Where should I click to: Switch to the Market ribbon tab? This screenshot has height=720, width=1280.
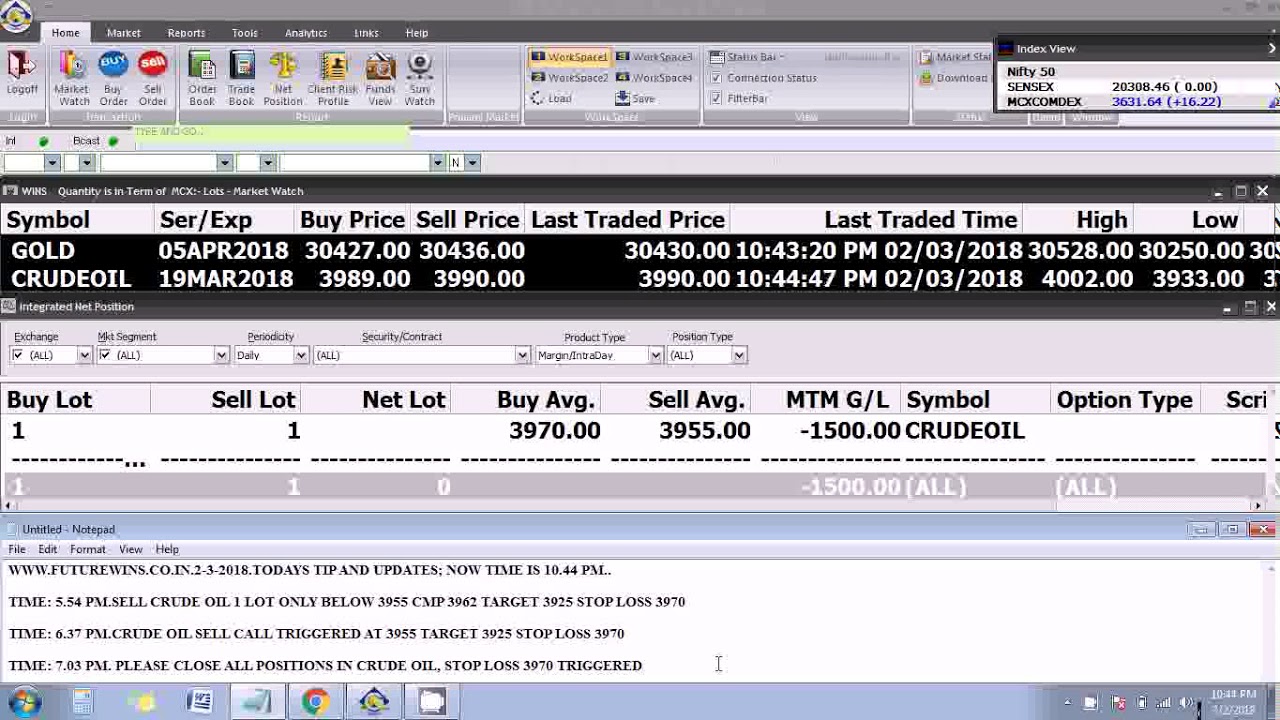tap(124, 33)
